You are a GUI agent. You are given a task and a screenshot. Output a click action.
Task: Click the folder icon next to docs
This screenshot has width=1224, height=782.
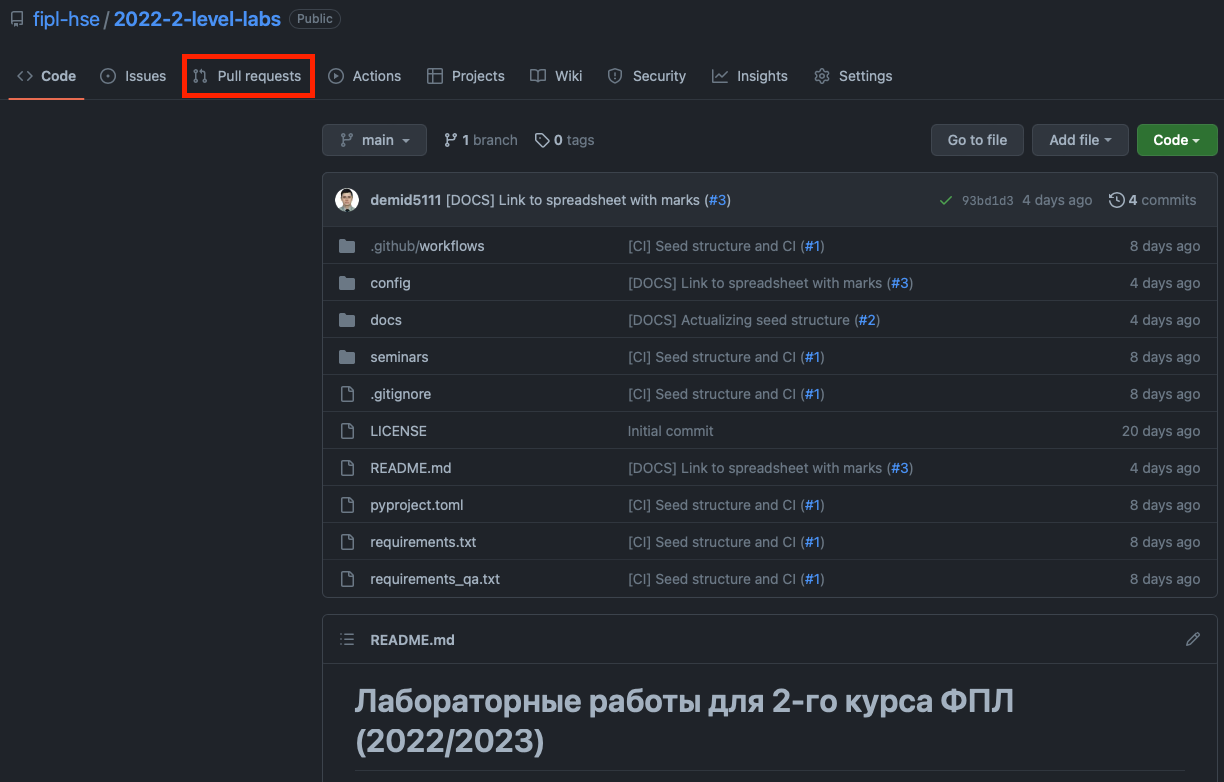pyautogui.click(x=347, y=320)
